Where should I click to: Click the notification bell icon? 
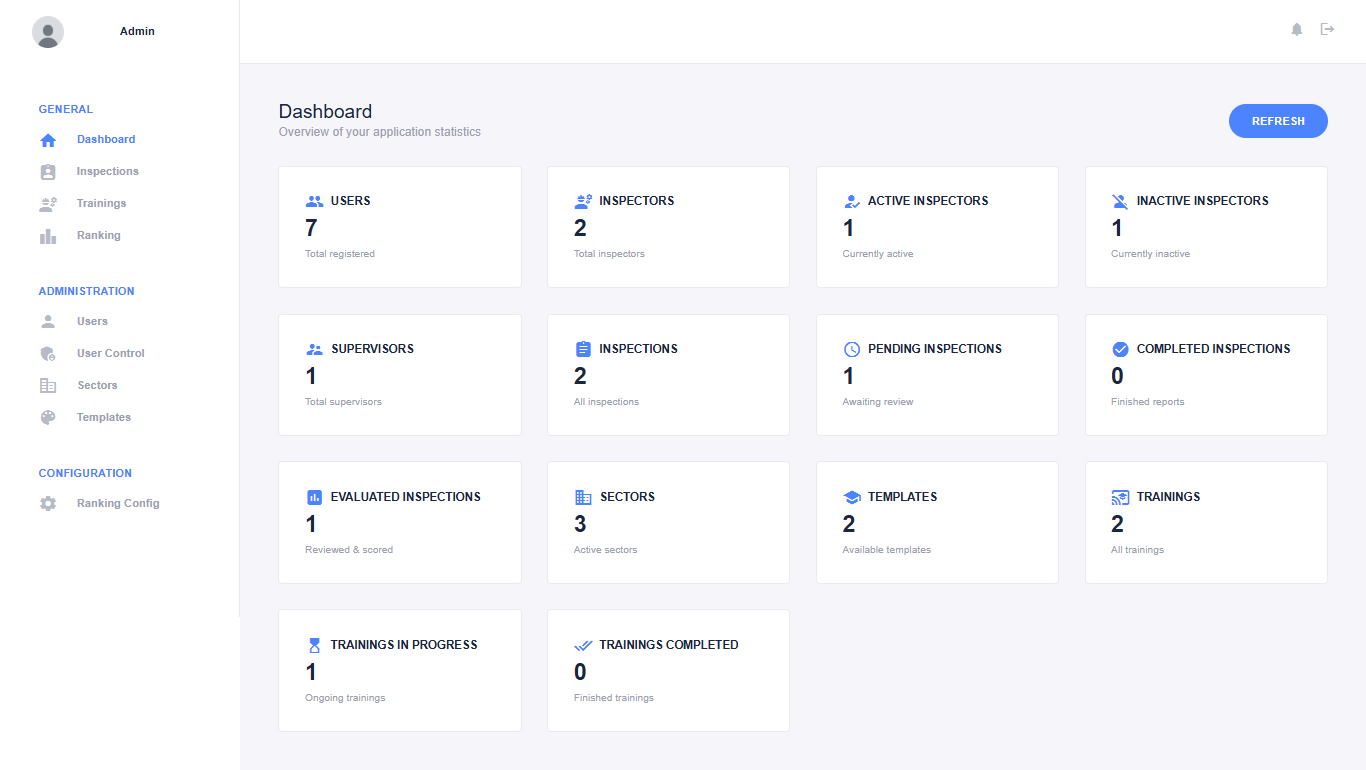point(1296,29)
